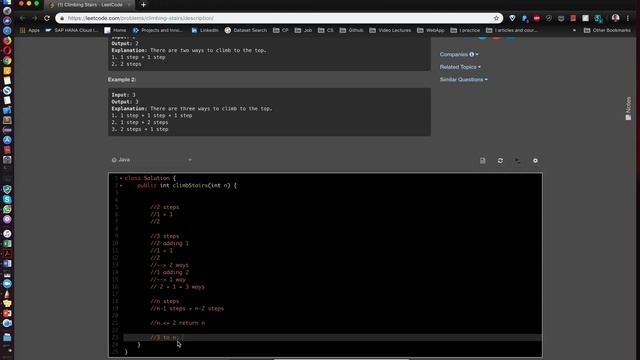
Task: Open the Java language dropdown
Action: [151, 160]
